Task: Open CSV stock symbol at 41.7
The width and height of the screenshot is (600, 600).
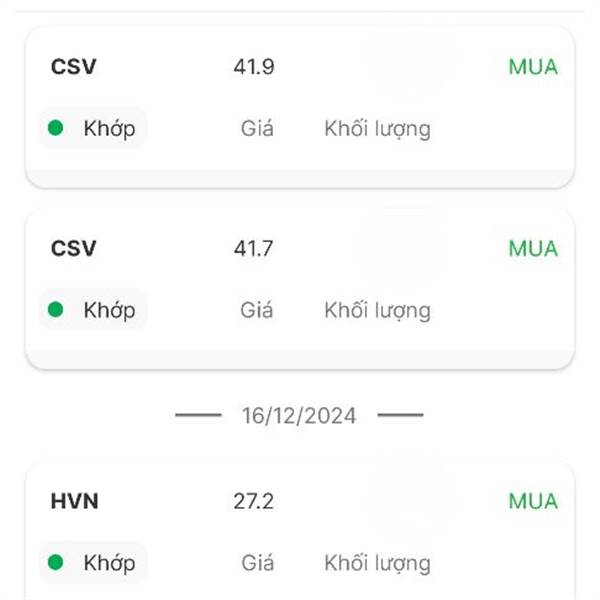Action: (73, 248)
